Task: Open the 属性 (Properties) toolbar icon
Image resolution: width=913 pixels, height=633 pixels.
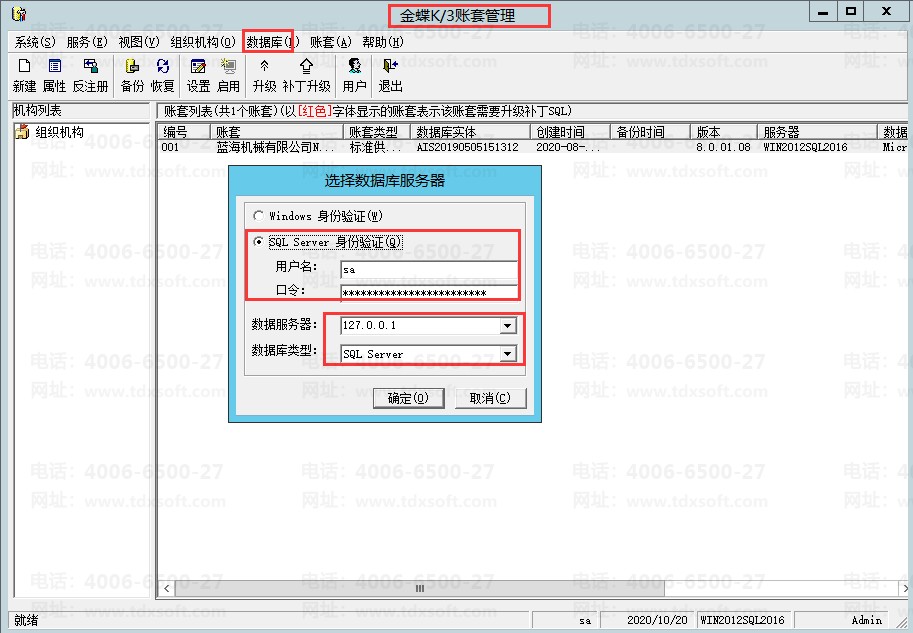Action: pyautogui.click(x=55, y=76)
